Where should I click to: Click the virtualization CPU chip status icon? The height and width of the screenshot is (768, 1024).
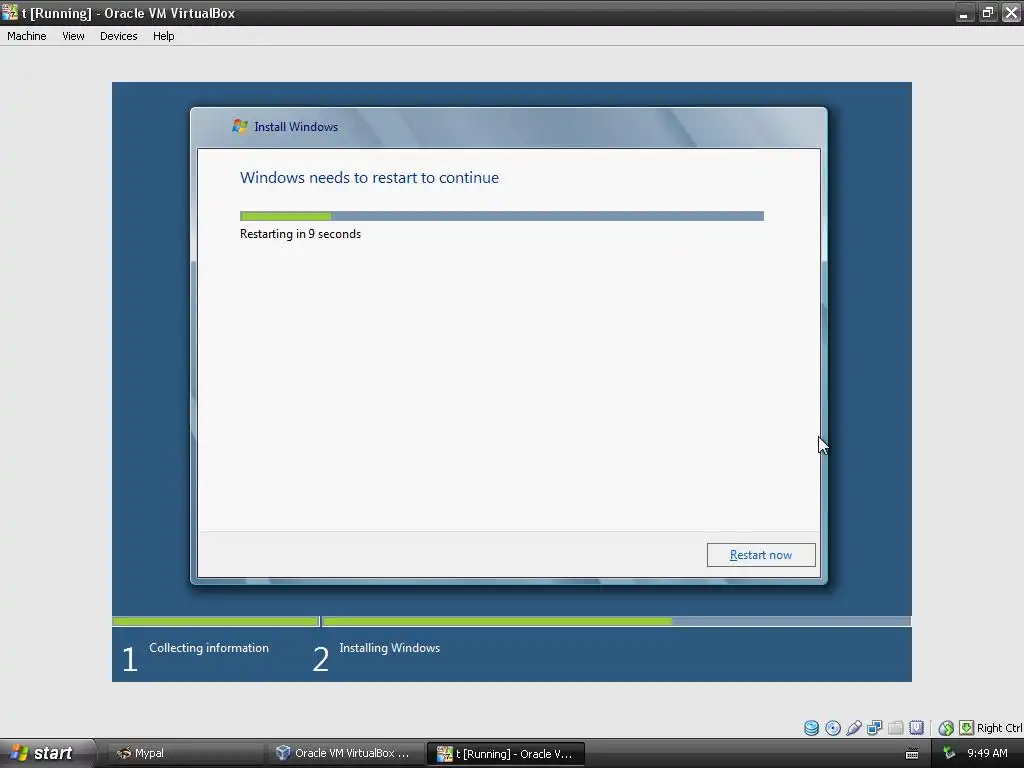click(916, 728)
